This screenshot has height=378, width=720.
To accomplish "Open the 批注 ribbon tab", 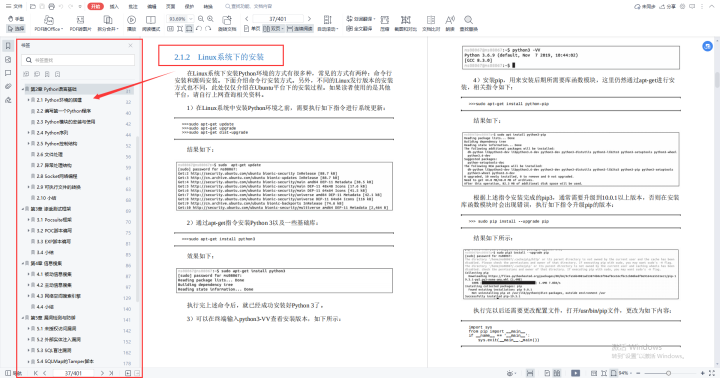I will 133,6.
